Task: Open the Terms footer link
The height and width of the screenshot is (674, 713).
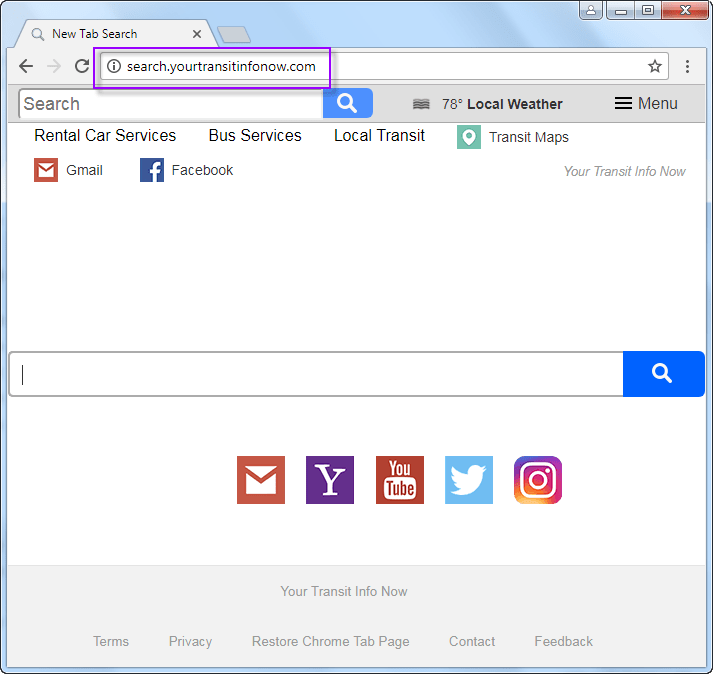Action: pos(111,641)
